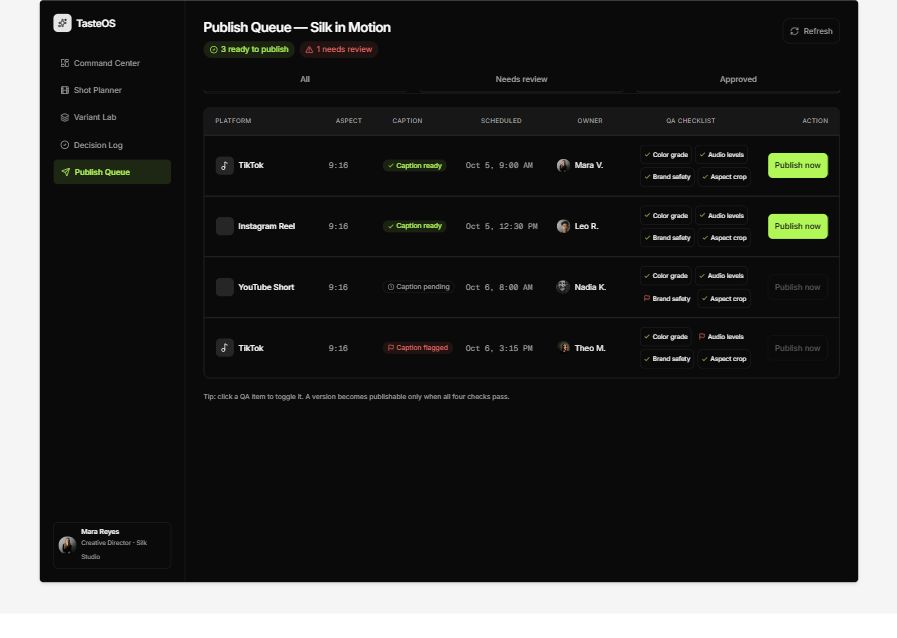Click the Mara Reyes profile avatar

pos(67,545)
